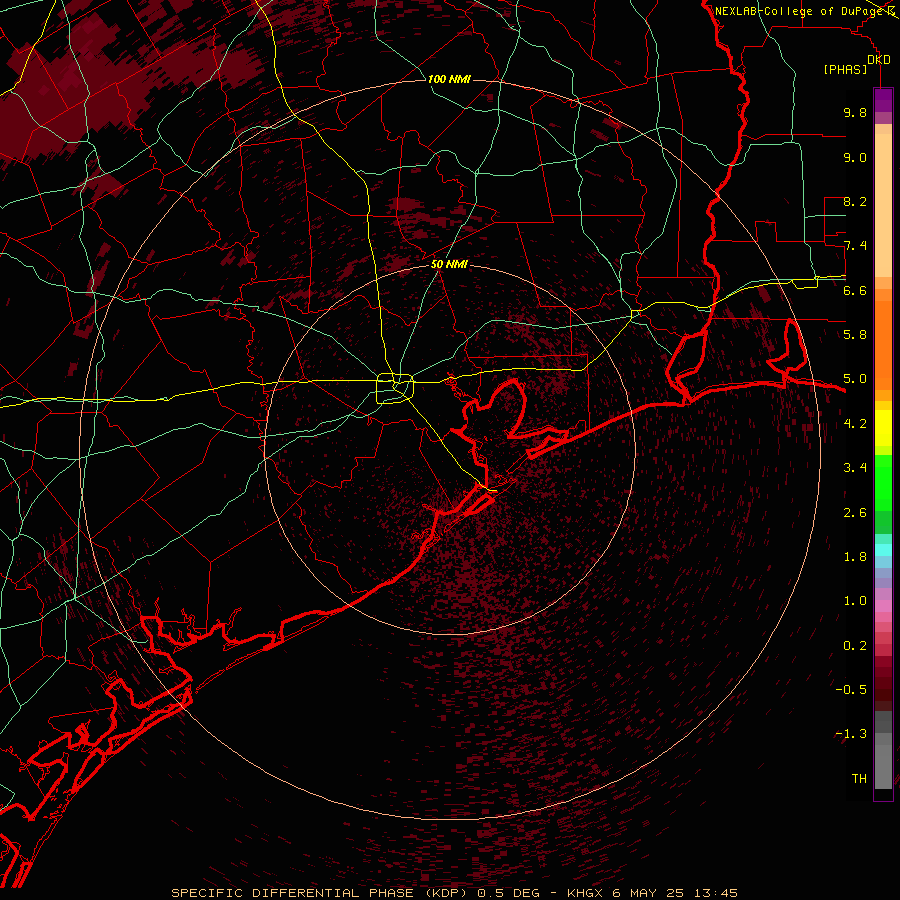
Task: Click the 6.6 value on the scale
Action: tap(855, 290)
